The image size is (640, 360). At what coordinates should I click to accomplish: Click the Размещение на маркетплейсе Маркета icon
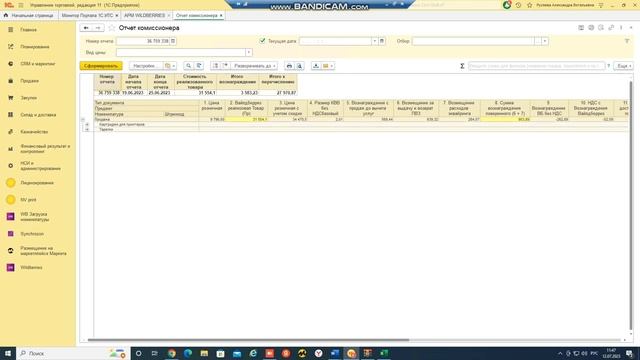point(11,251)
